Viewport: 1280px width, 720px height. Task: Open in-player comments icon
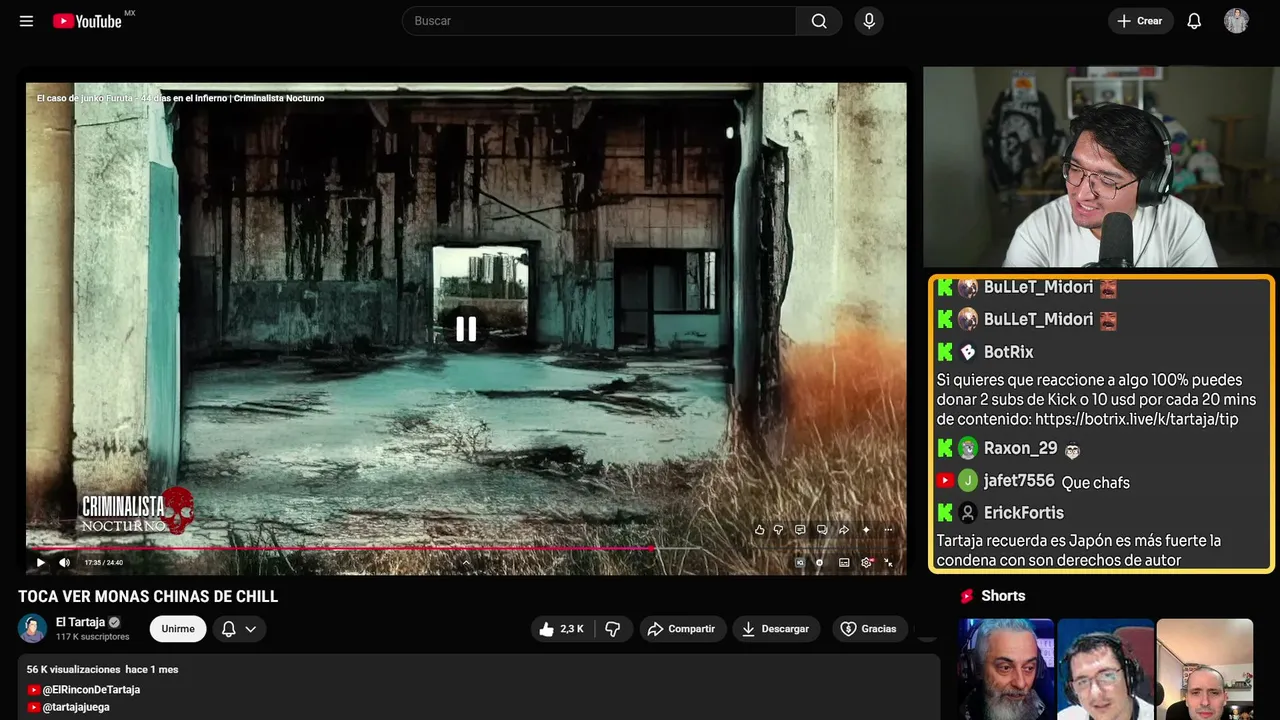click(800, 530)
